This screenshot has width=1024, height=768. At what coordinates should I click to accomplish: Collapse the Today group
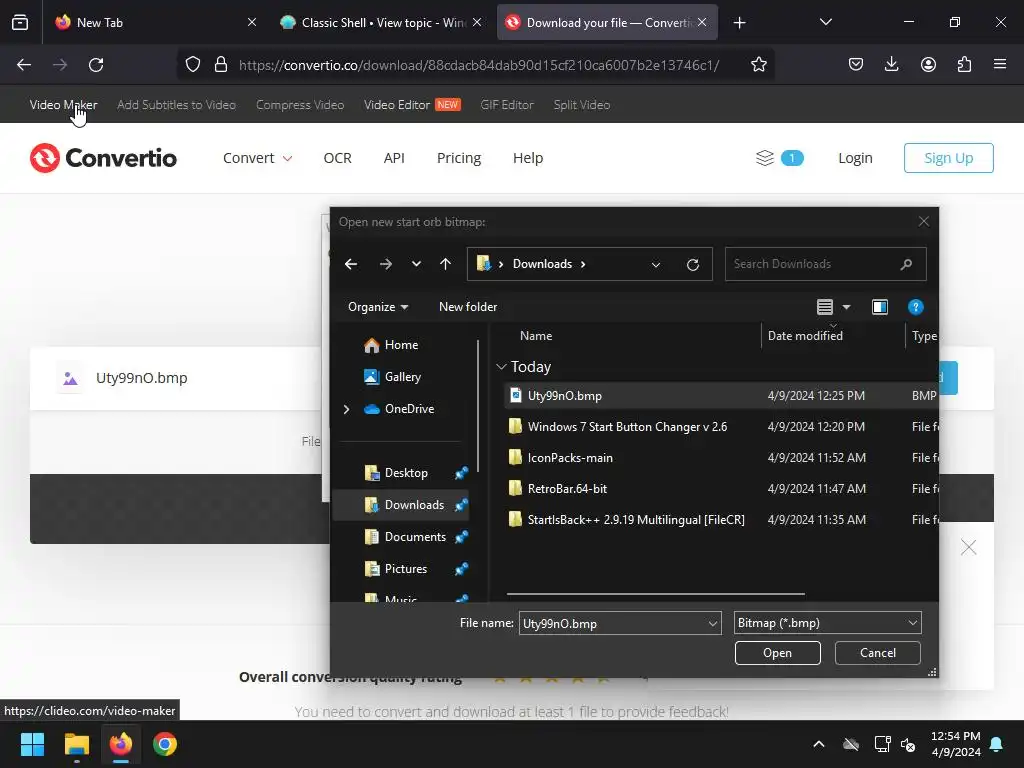501,367
